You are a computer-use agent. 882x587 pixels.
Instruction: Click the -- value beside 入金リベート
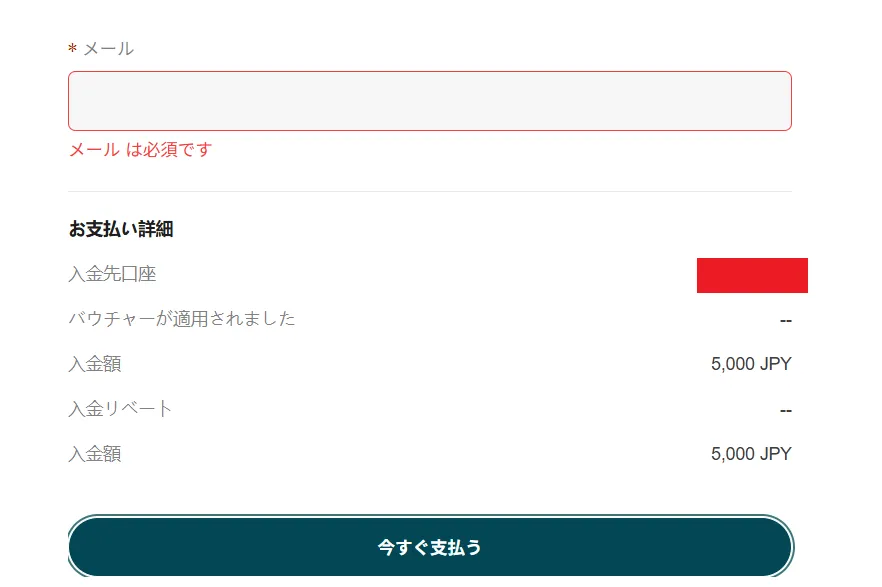(x=786, y=409)
